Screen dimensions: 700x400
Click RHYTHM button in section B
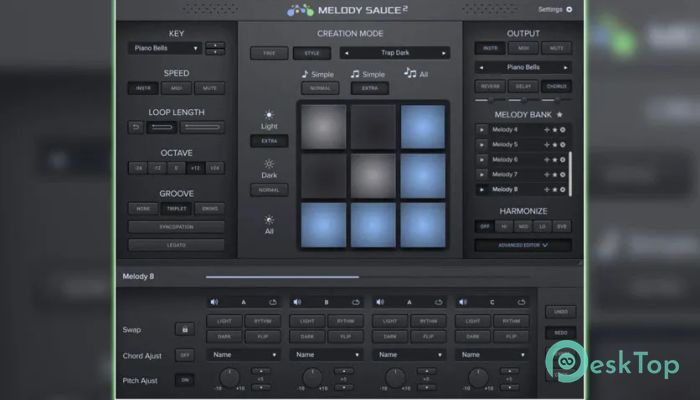click(x=346, y=321)
